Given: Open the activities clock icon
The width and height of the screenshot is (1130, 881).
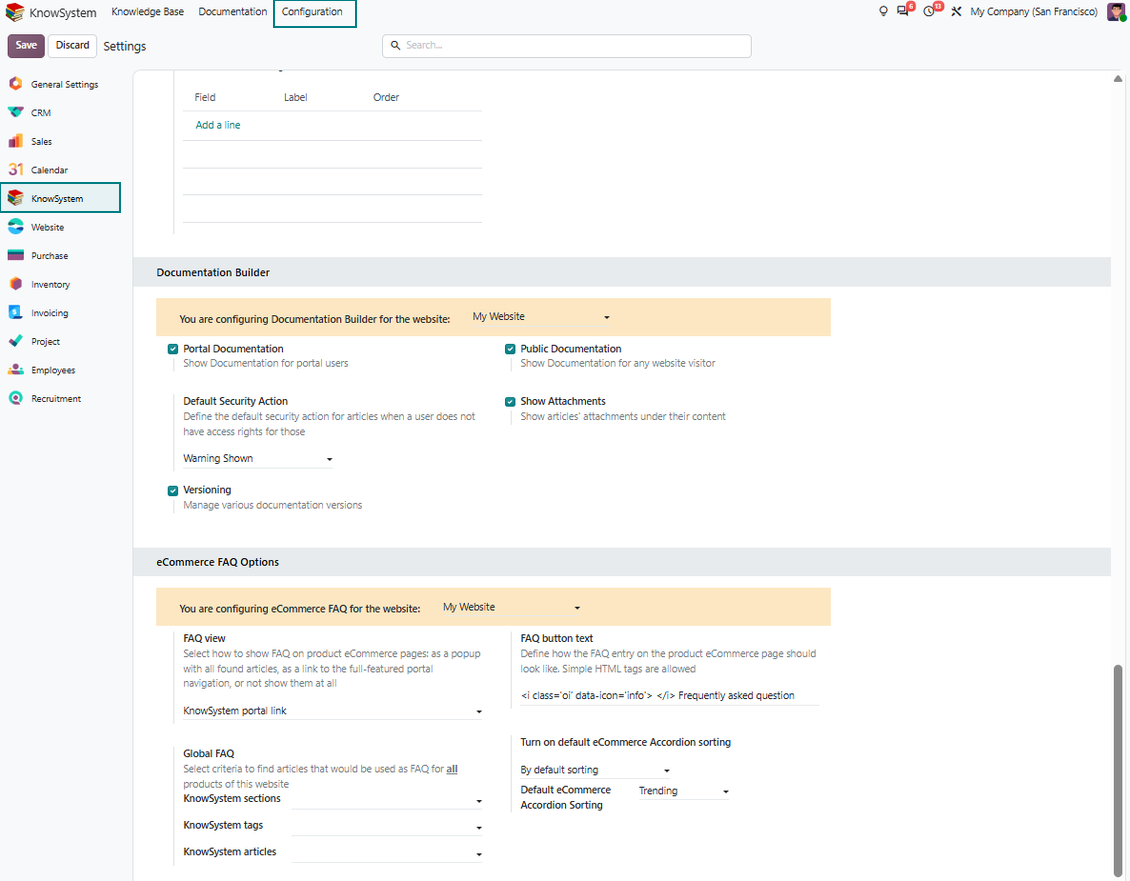Looking at the screenshot, I should click(x=929, y=12).
